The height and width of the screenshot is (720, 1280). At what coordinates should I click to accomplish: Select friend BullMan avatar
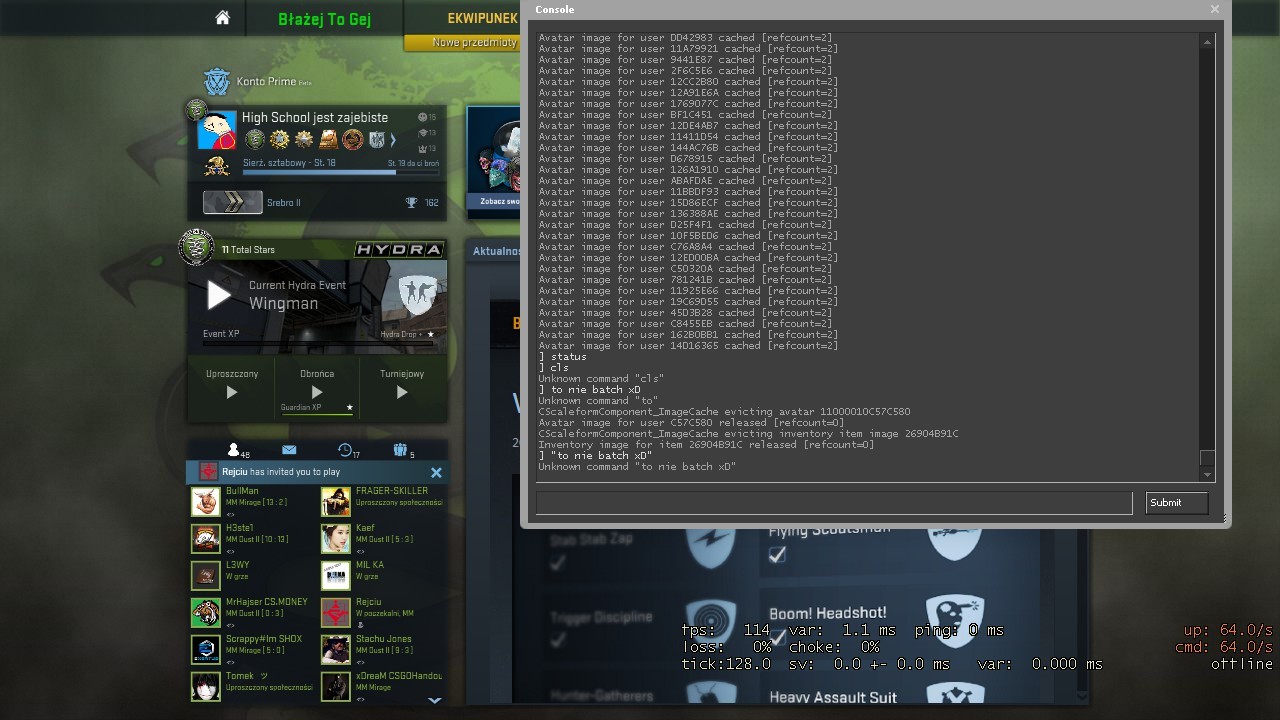tap(206, 502)
